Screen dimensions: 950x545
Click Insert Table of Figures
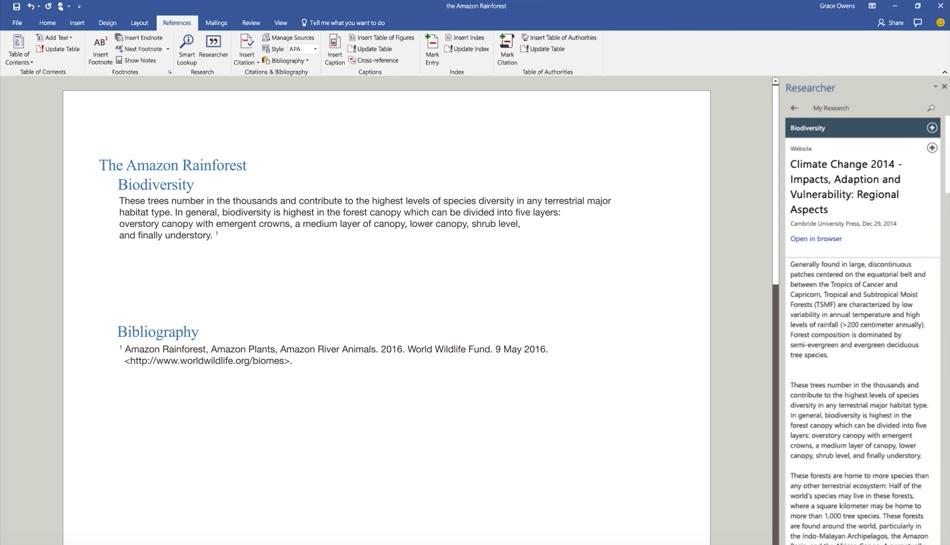click(381, 38)
